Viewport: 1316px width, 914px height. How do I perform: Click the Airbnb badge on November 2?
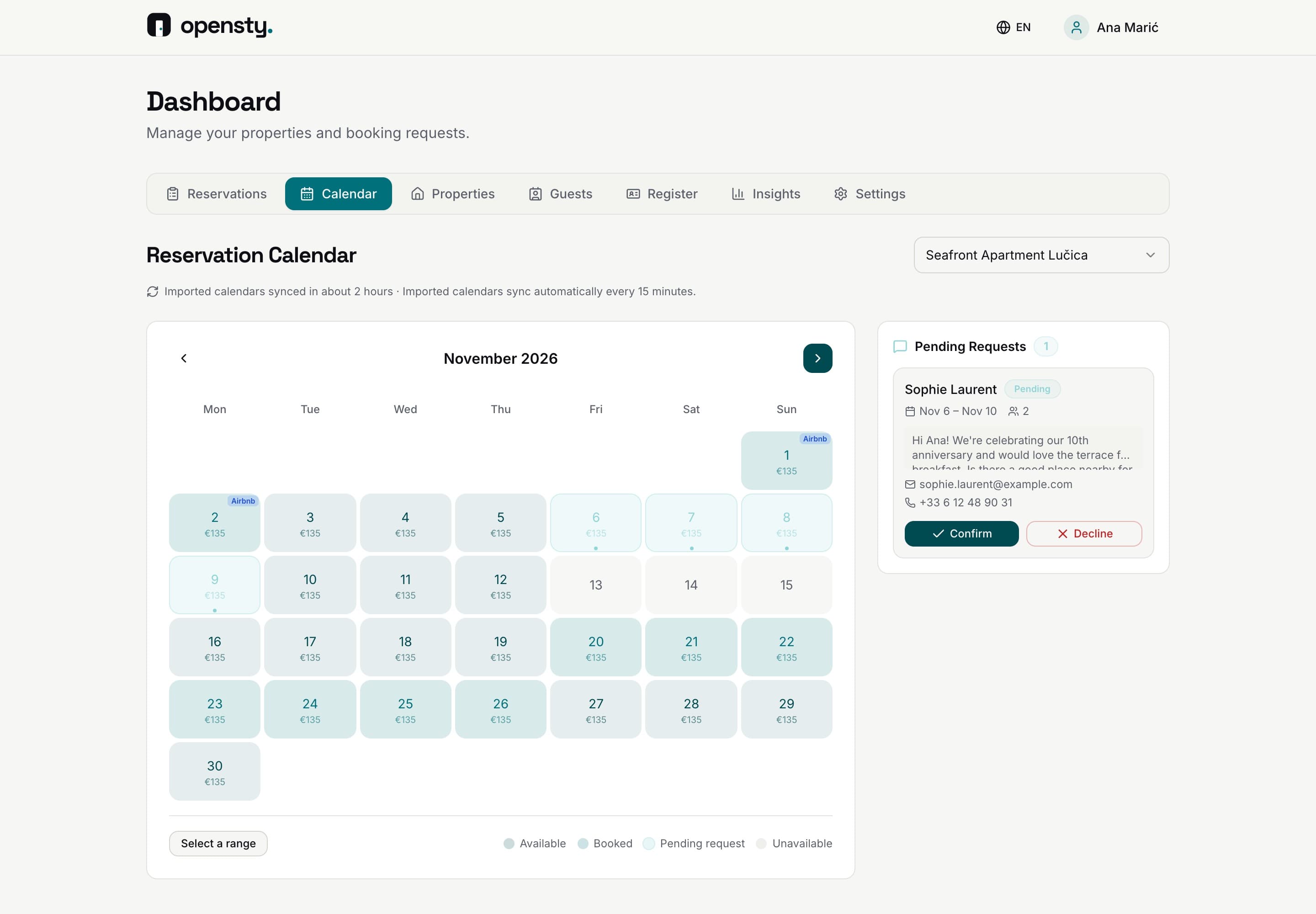point(243,501)
